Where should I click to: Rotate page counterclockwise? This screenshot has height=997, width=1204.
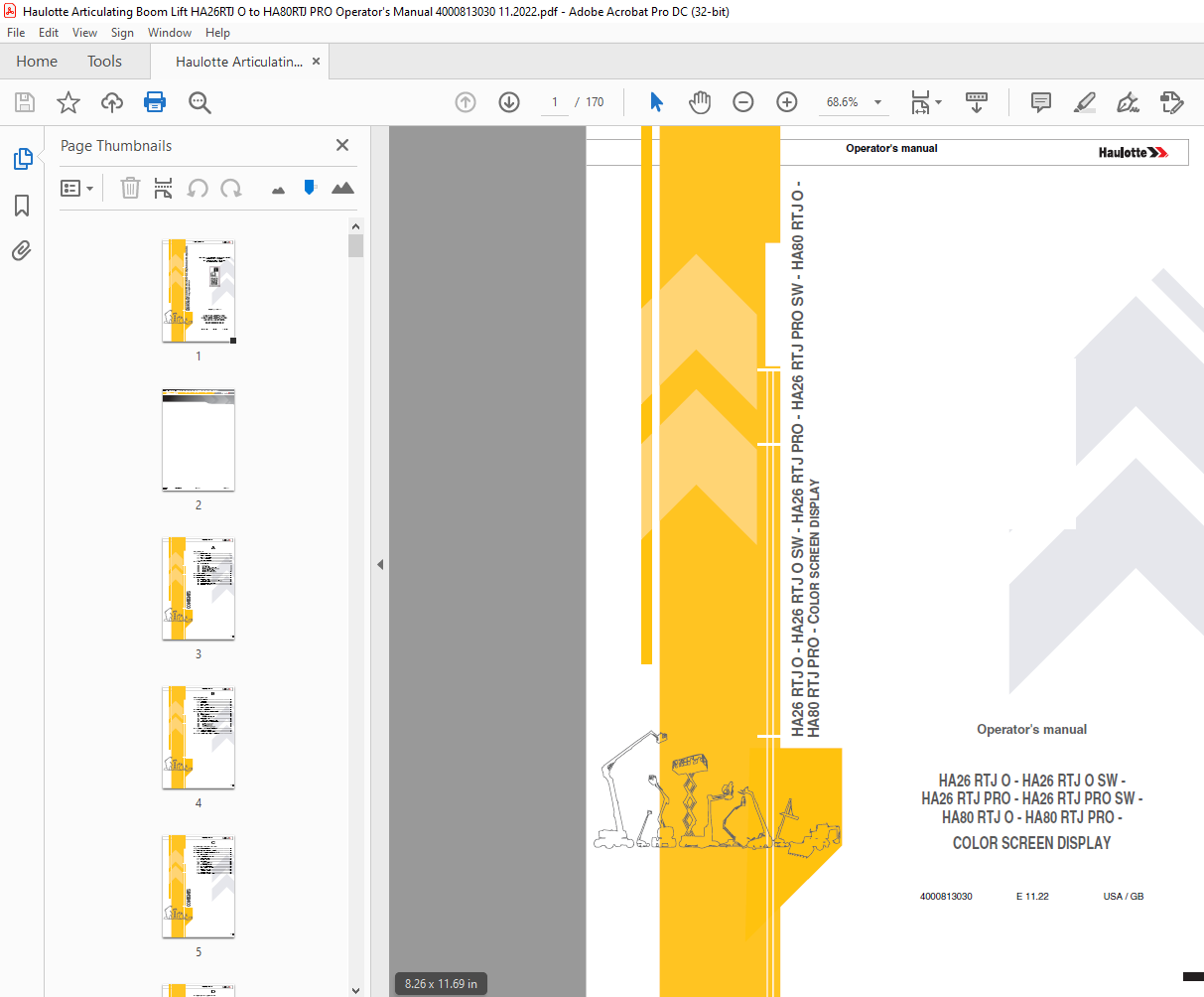tap(198, 188)
